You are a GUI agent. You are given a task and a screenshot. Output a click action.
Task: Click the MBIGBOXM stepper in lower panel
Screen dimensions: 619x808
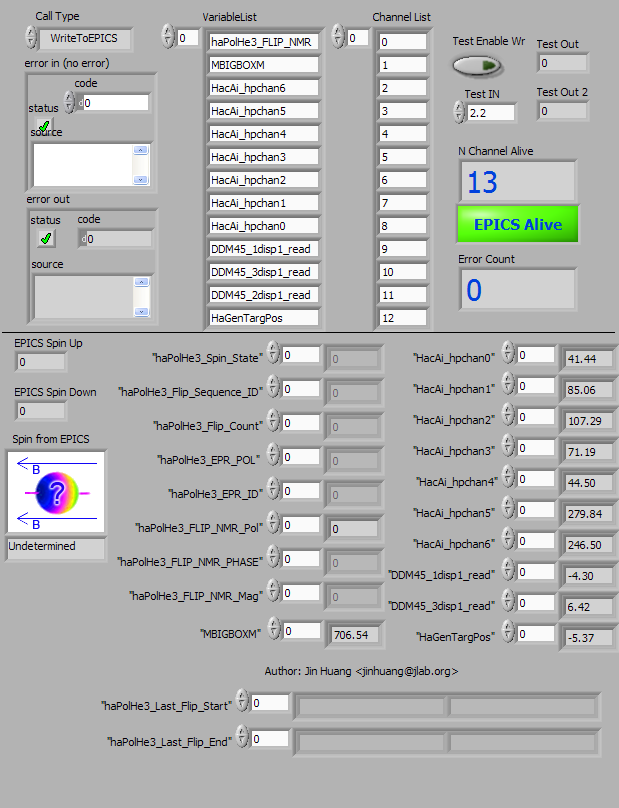(275, 630)
